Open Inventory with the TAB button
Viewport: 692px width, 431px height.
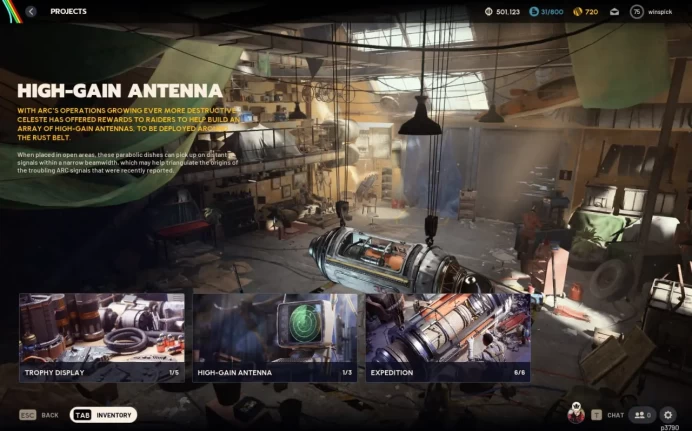(x=103, y=415)
